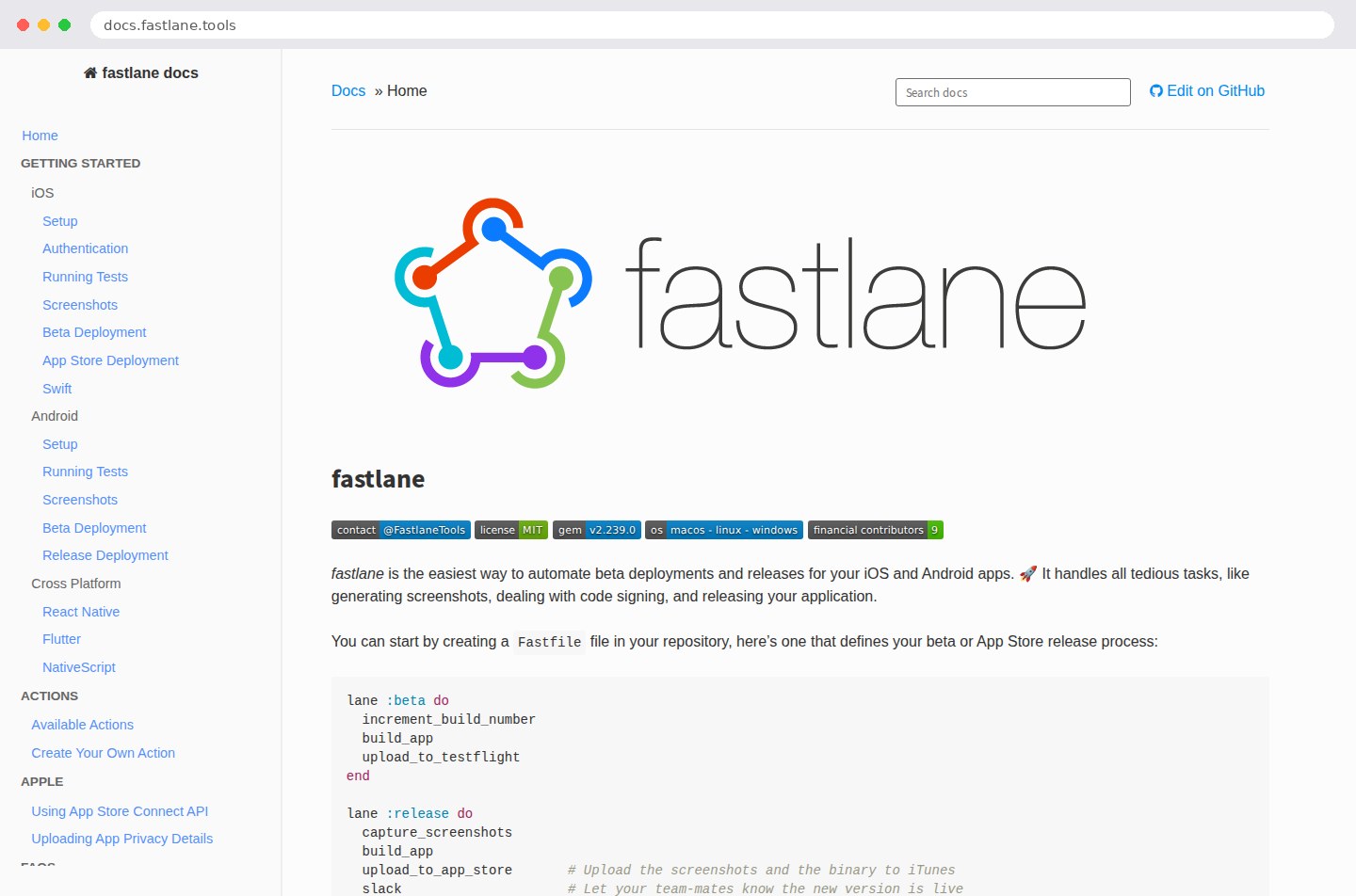Click the fastlane logo image

740,293
